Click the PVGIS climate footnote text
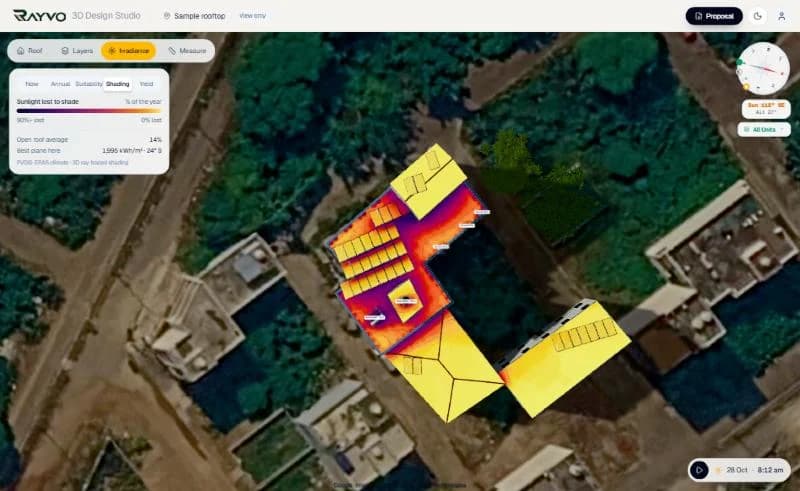Image resolution: width=800 pixels, height=491 pixels. coord(72,162)
